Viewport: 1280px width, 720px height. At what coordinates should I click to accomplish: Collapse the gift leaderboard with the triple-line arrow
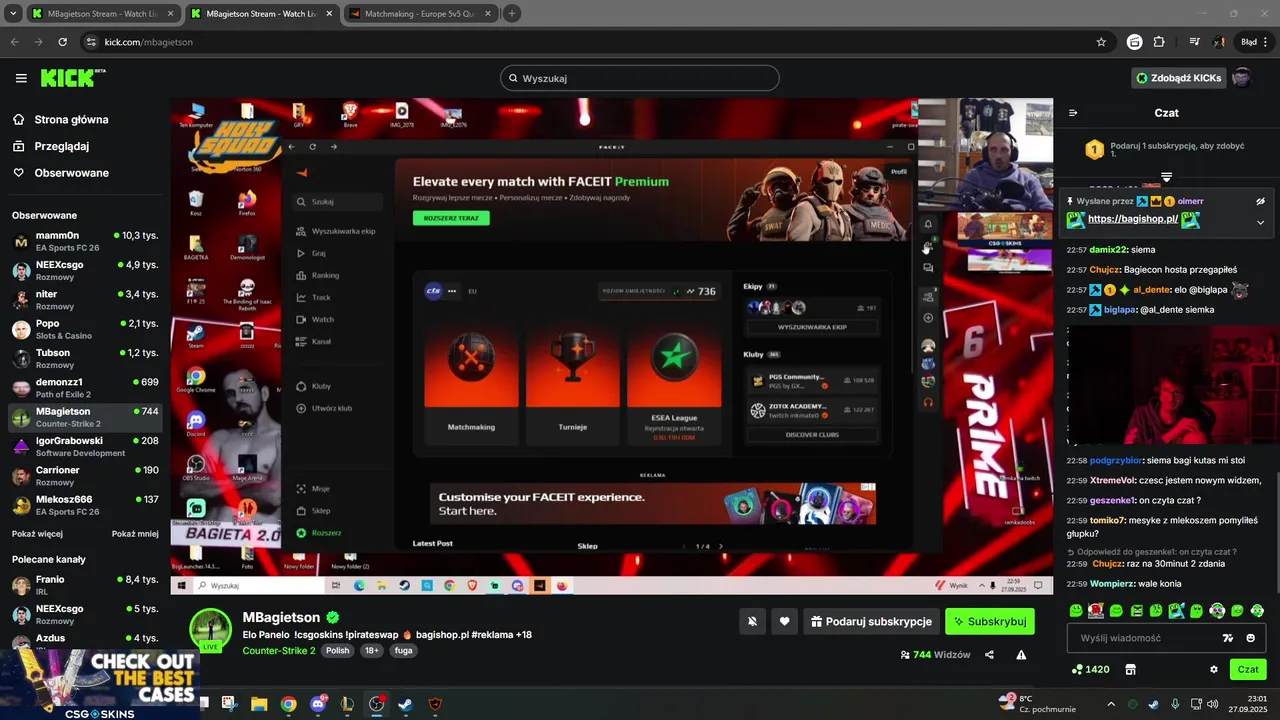click(1166, 177)
